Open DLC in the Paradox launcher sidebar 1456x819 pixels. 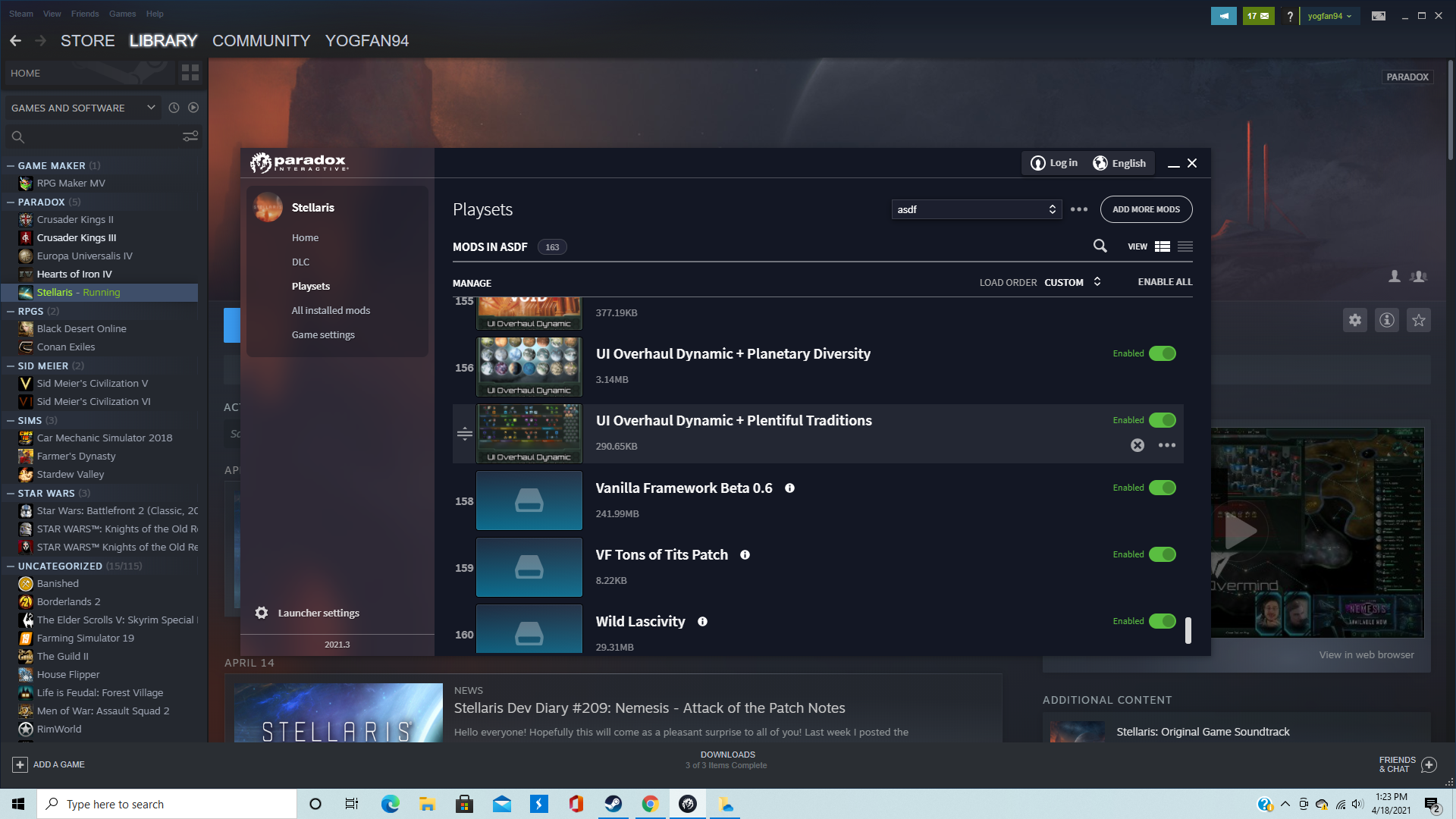coord(300,262)
